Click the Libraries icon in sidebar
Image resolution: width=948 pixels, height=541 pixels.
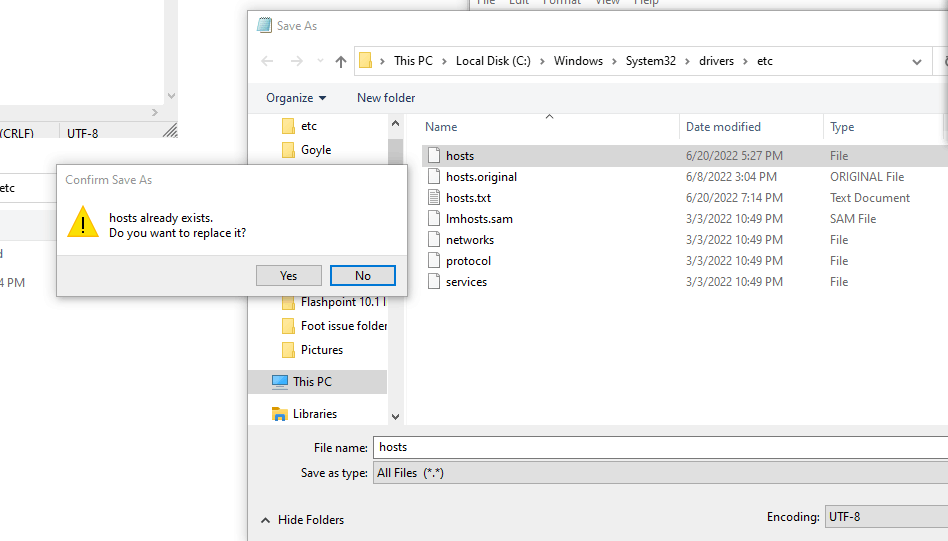[x=279, y=414]
